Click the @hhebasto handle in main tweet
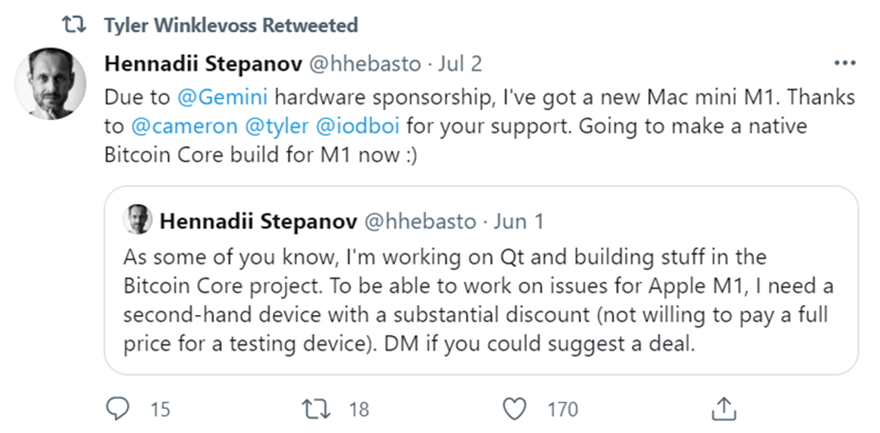 pos(365,64)
